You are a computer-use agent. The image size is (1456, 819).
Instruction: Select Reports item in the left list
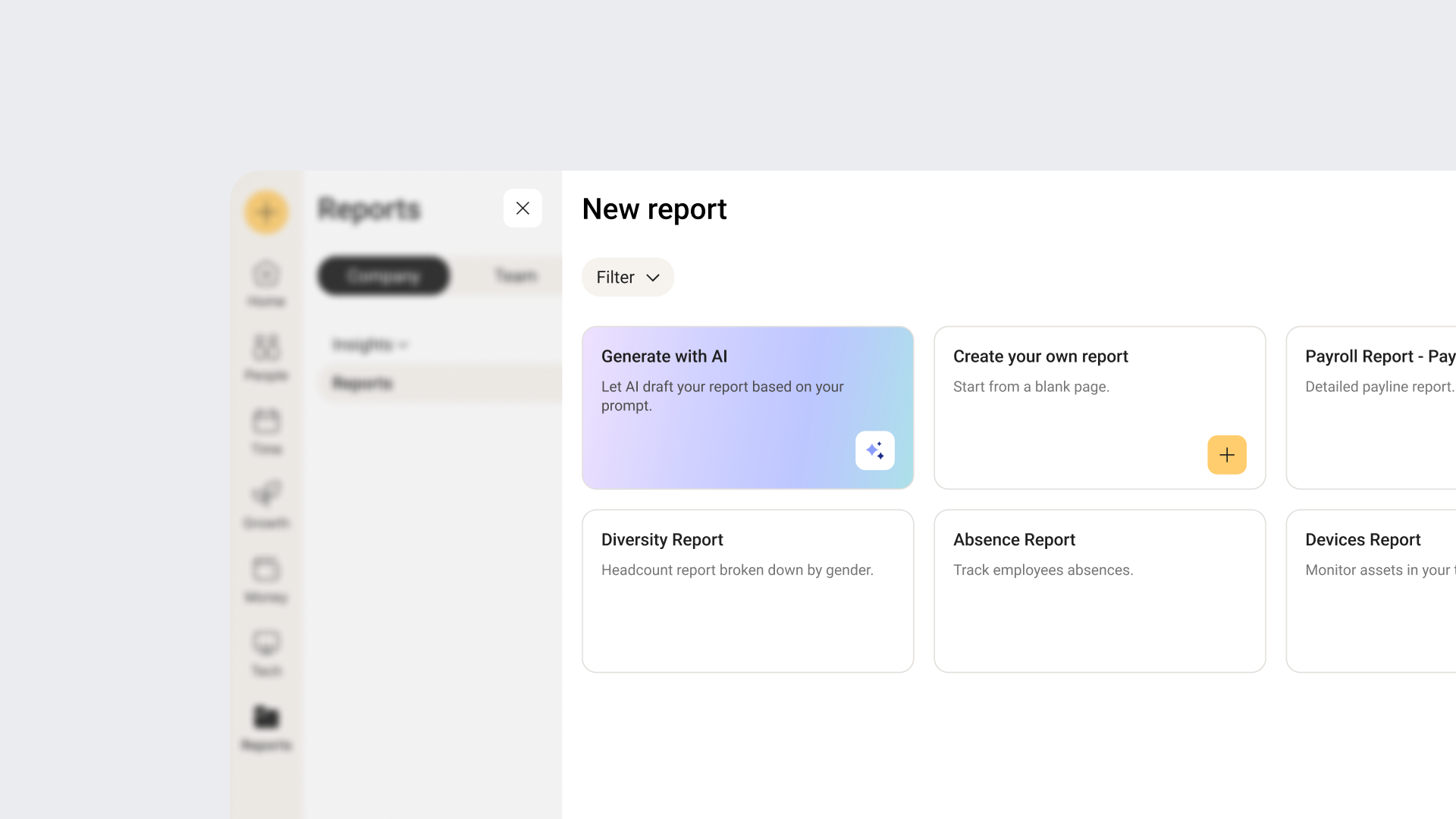coord(362,384)
